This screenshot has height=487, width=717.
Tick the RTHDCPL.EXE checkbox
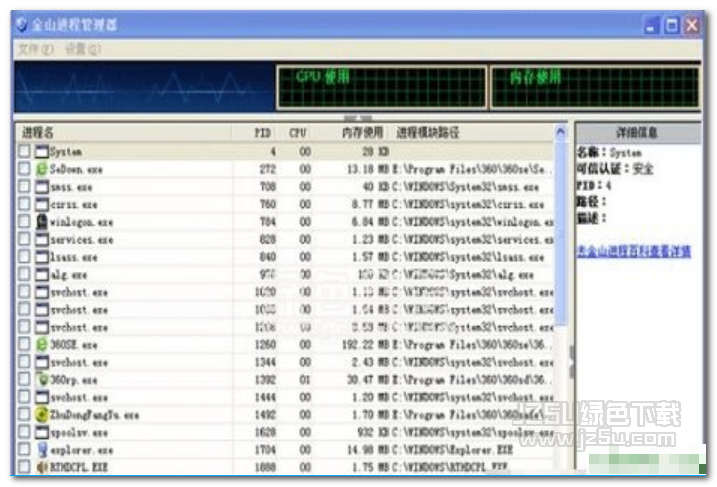24,466
